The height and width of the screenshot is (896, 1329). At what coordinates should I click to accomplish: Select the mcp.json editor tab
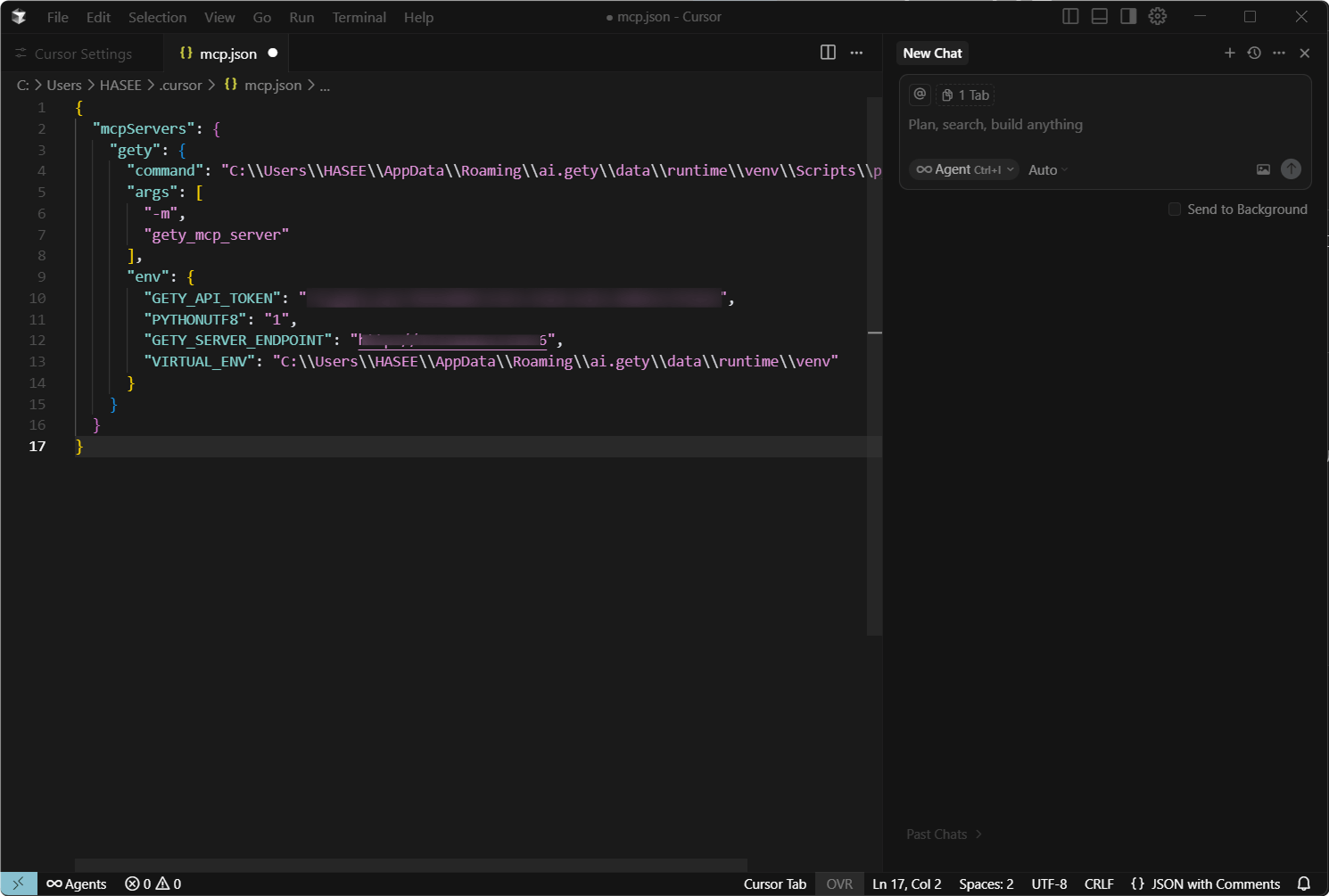227,53
